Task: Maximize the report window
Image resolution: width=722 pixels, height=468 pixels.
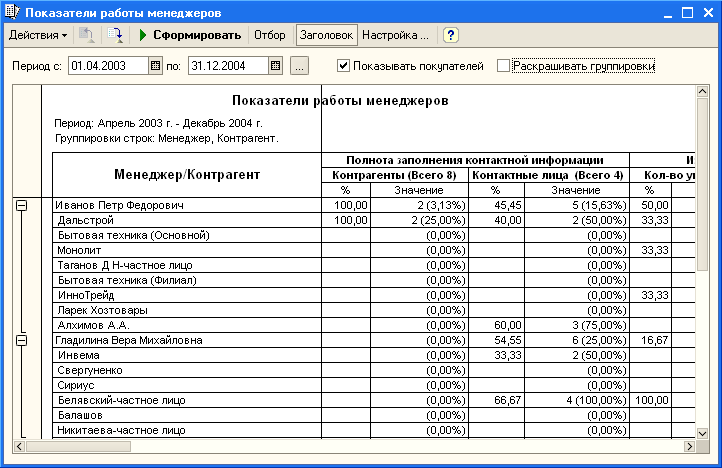Action: [687, 13]
